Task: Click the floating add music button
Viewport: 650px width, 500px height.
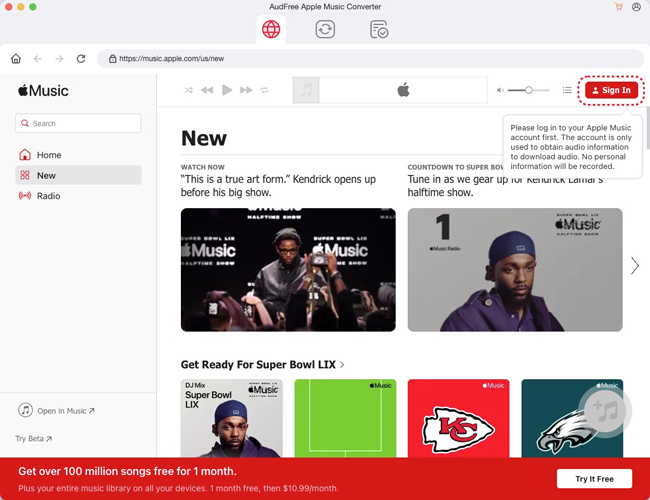Action: pos(605,410)
